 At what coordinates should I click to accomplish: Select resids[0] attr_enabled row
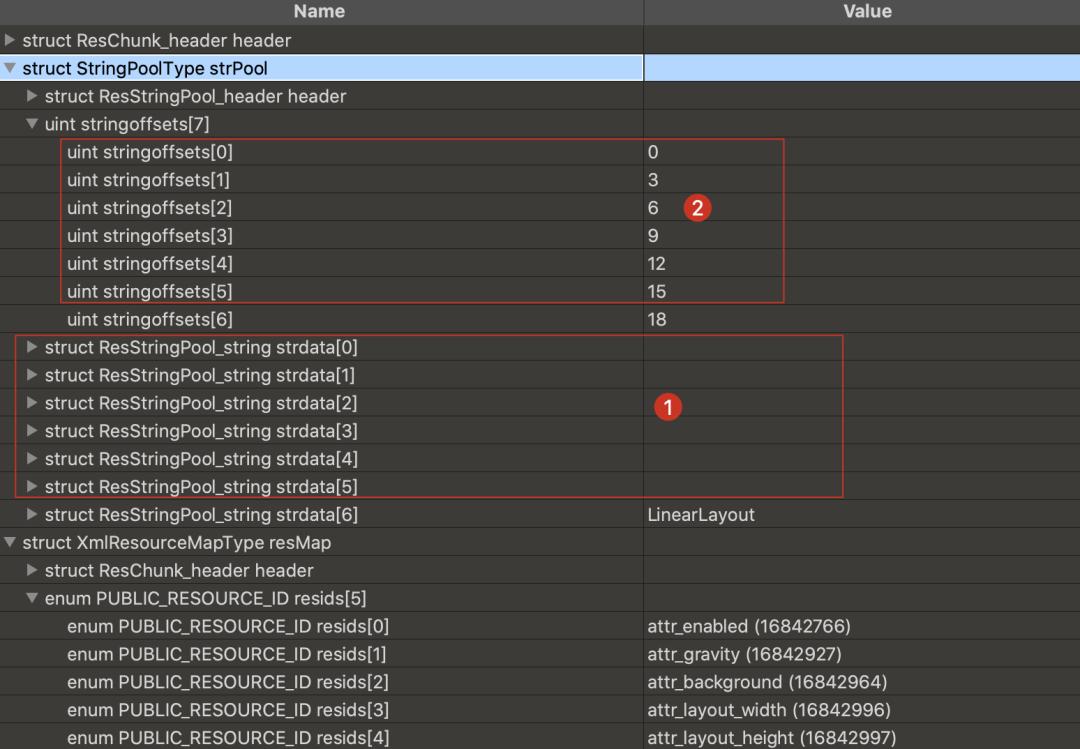click(228, 627)
